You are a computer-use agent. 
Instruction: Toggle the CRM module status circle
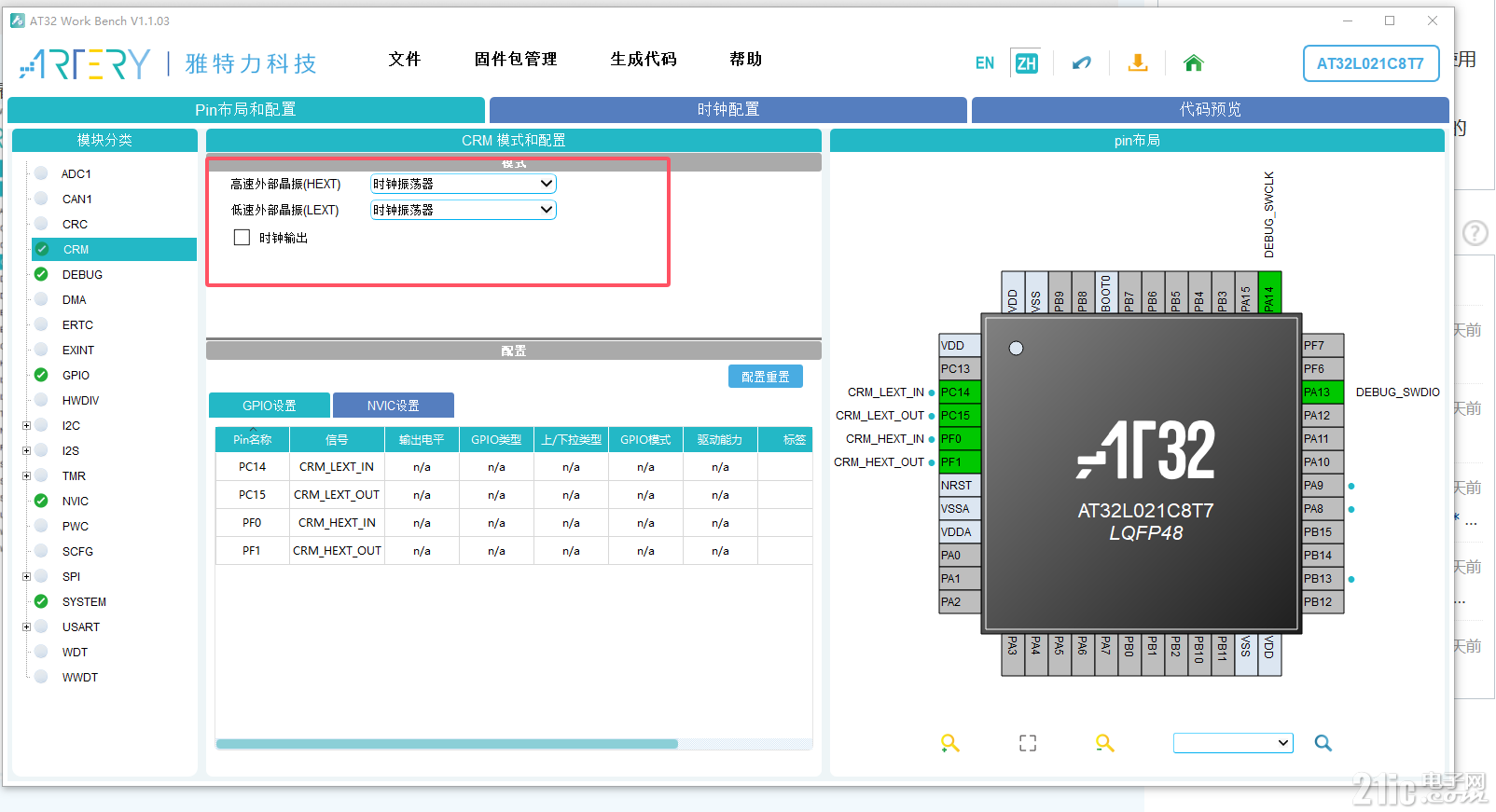click(x=42, y=249)
